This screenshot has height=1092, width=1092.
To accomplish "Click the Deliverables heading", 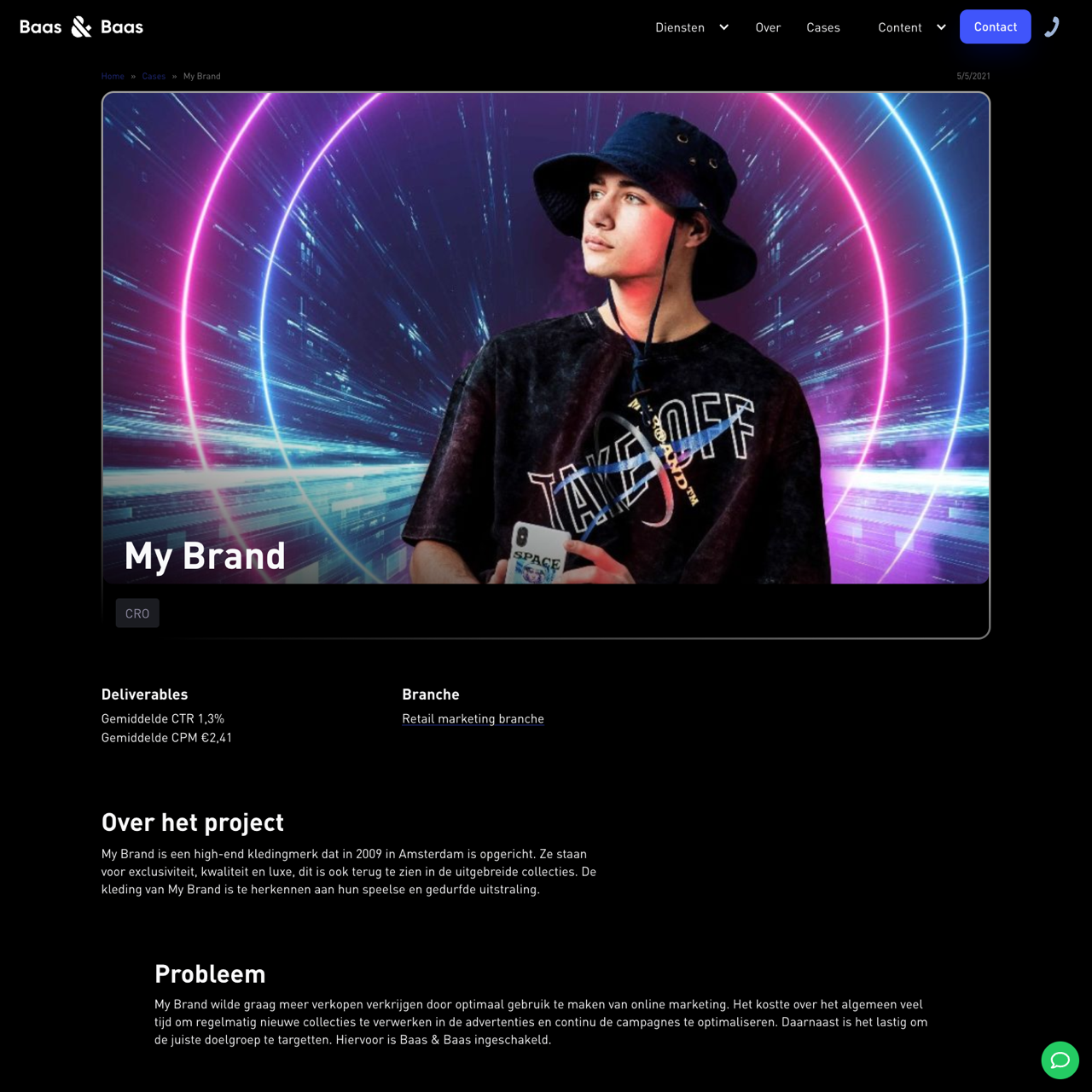I will click(144, 694).
